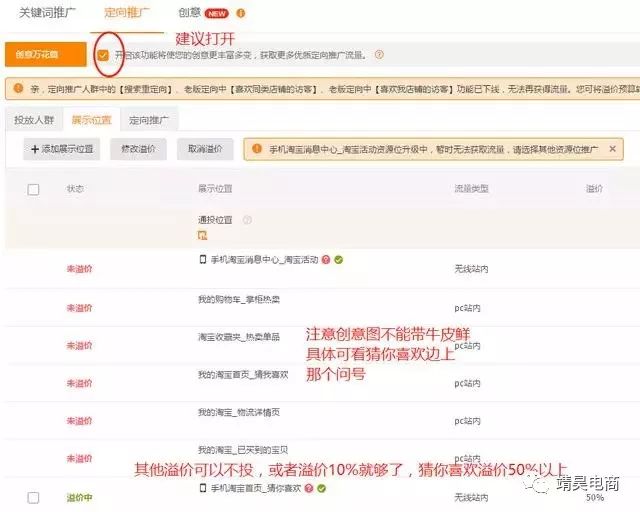Click the small orange icon below 通投位置
This screenshot has width=640, height=512.
click(x=202, y=235)
